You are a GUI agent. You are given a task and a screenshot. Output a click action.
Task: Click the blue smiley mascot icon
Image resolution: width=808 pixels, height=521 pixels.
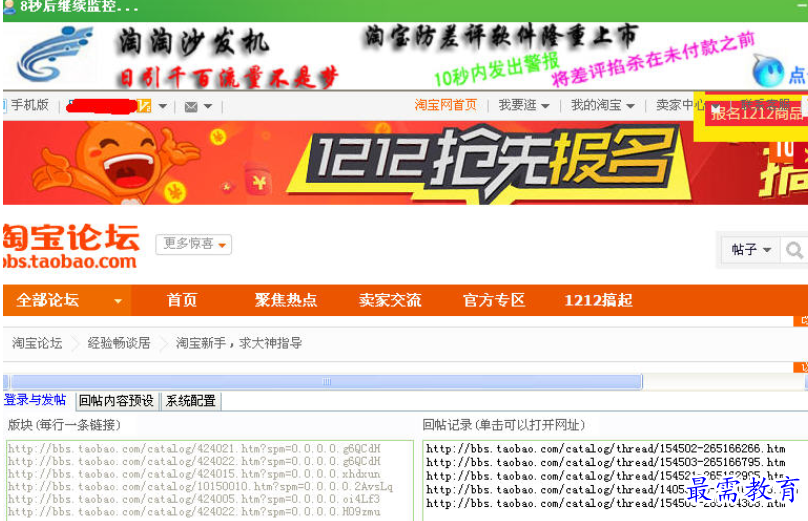(x=768, y=71)
